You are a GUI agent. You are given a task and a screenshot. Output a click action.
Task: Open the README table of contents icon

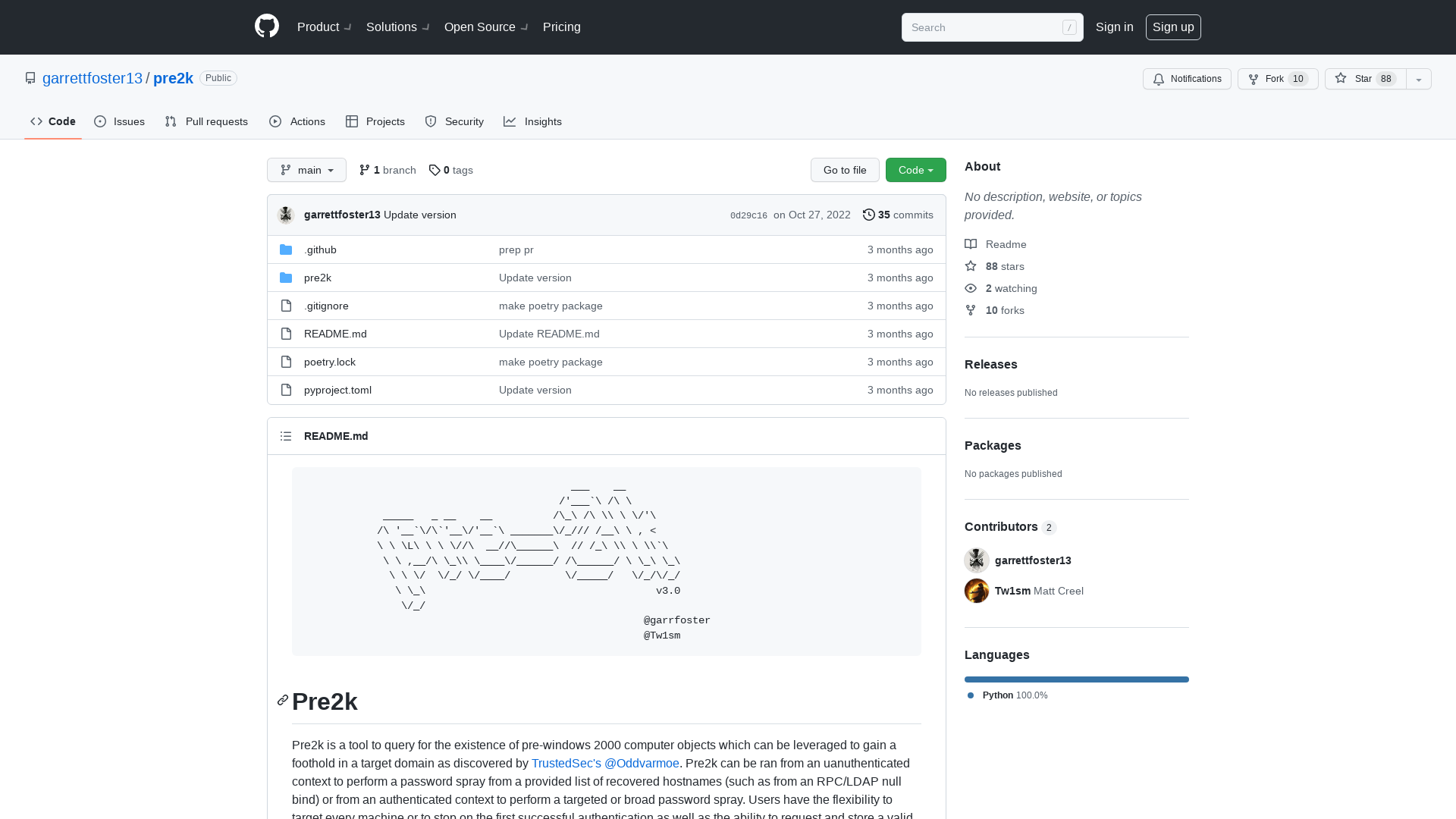(x=286, y=436)
